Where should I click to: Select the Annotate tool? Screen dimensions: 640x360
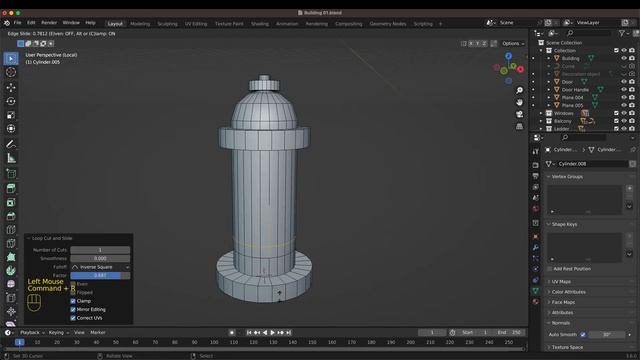click(x=11, y=144)
